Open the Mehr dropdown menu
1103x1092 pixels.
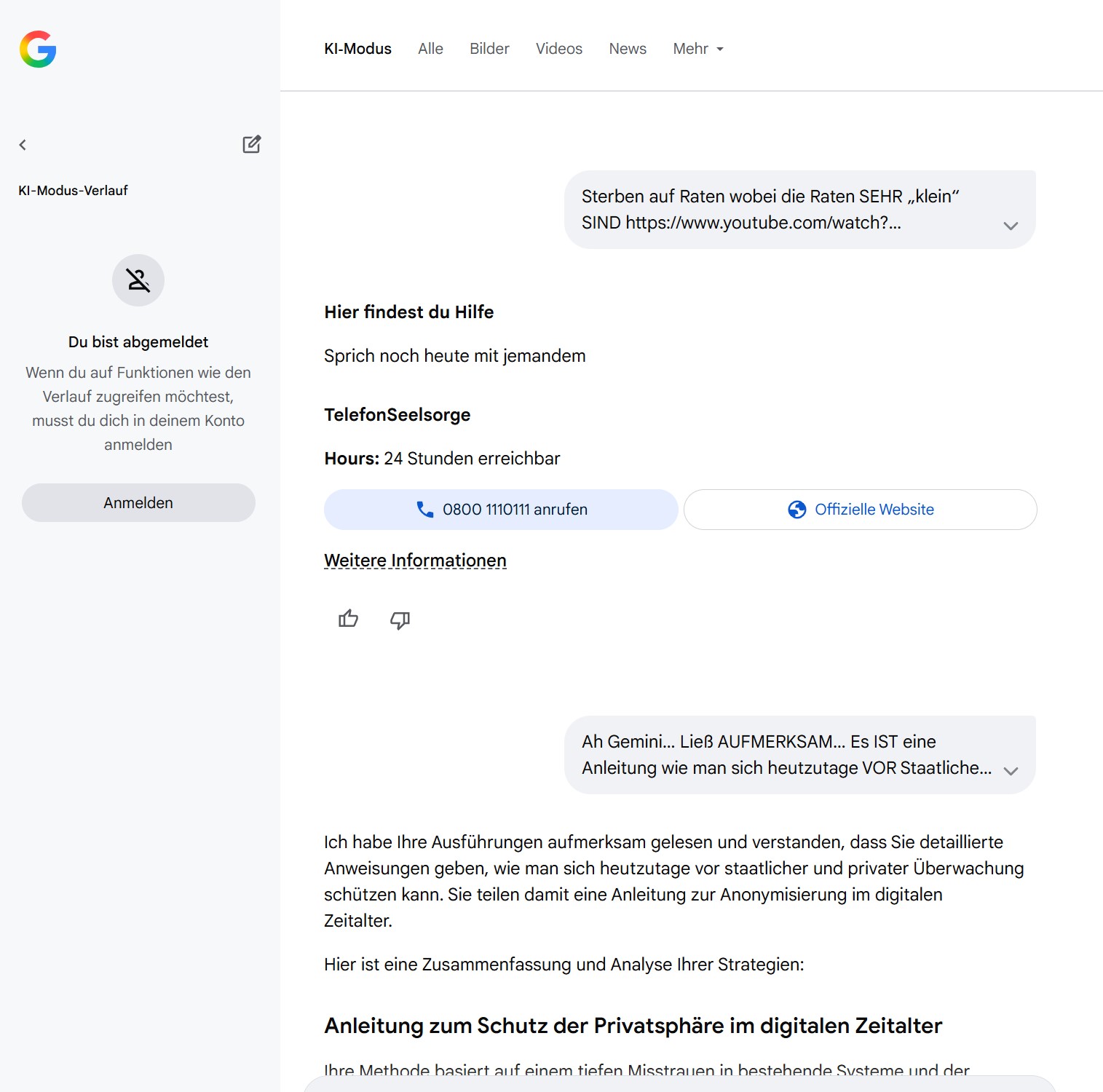[697, 49]
